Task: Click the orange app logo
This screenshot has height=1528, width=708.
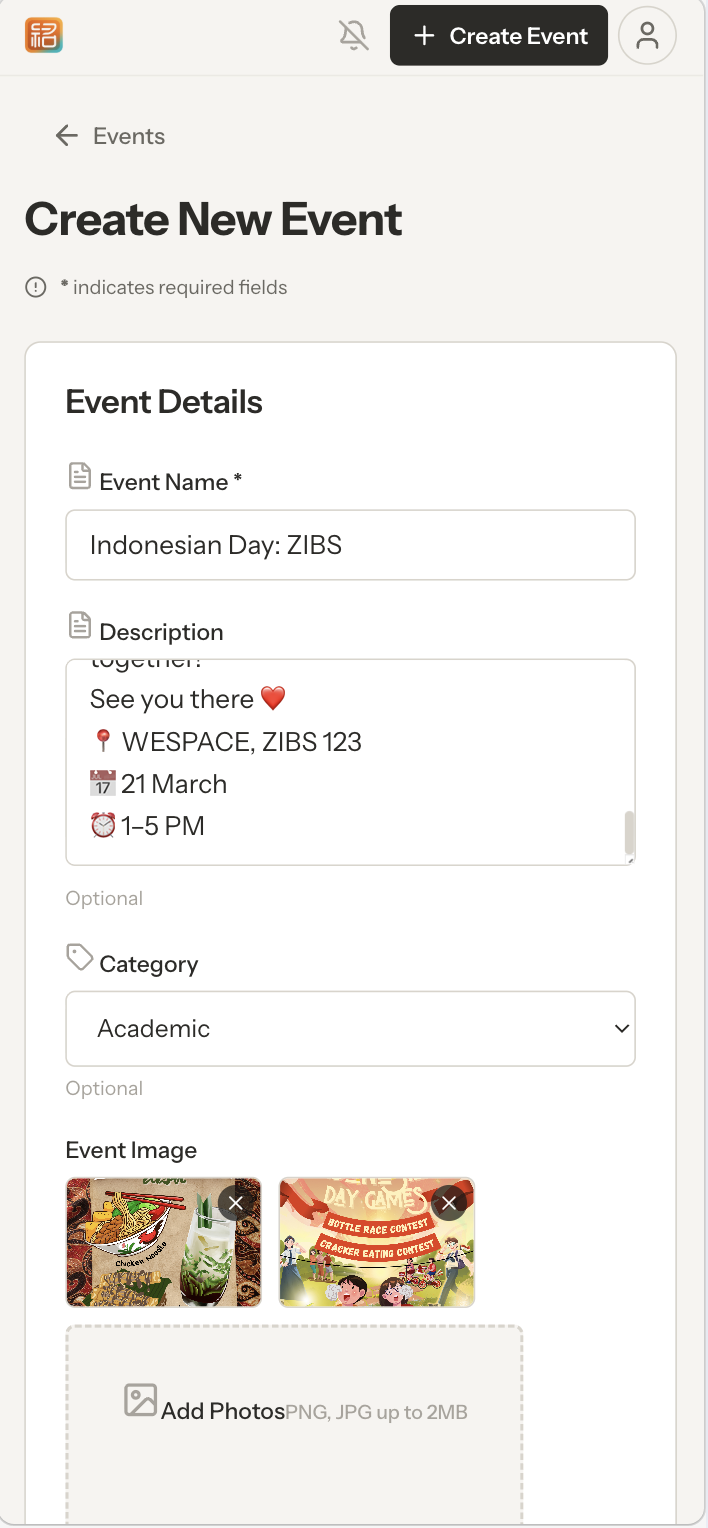Action: (x=44, y=35)
